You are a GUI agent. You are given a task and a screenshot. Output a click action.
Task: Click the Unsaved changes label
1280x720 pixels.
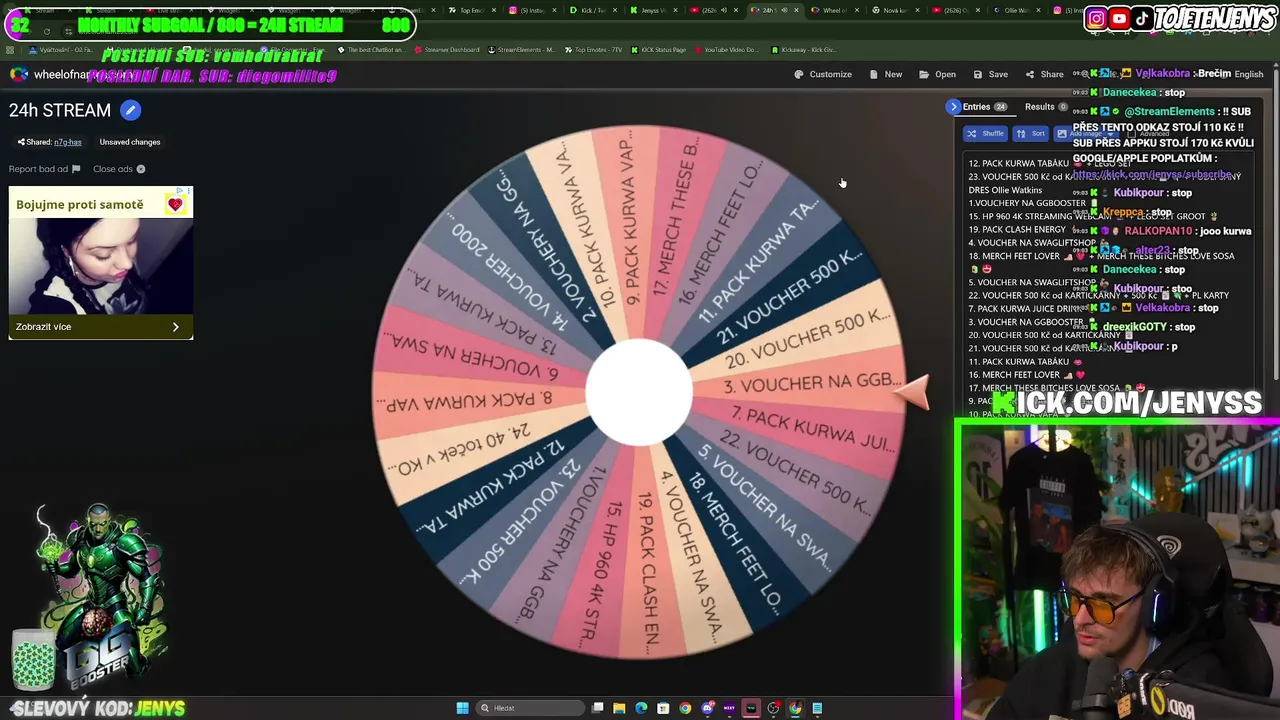[130, 142]
